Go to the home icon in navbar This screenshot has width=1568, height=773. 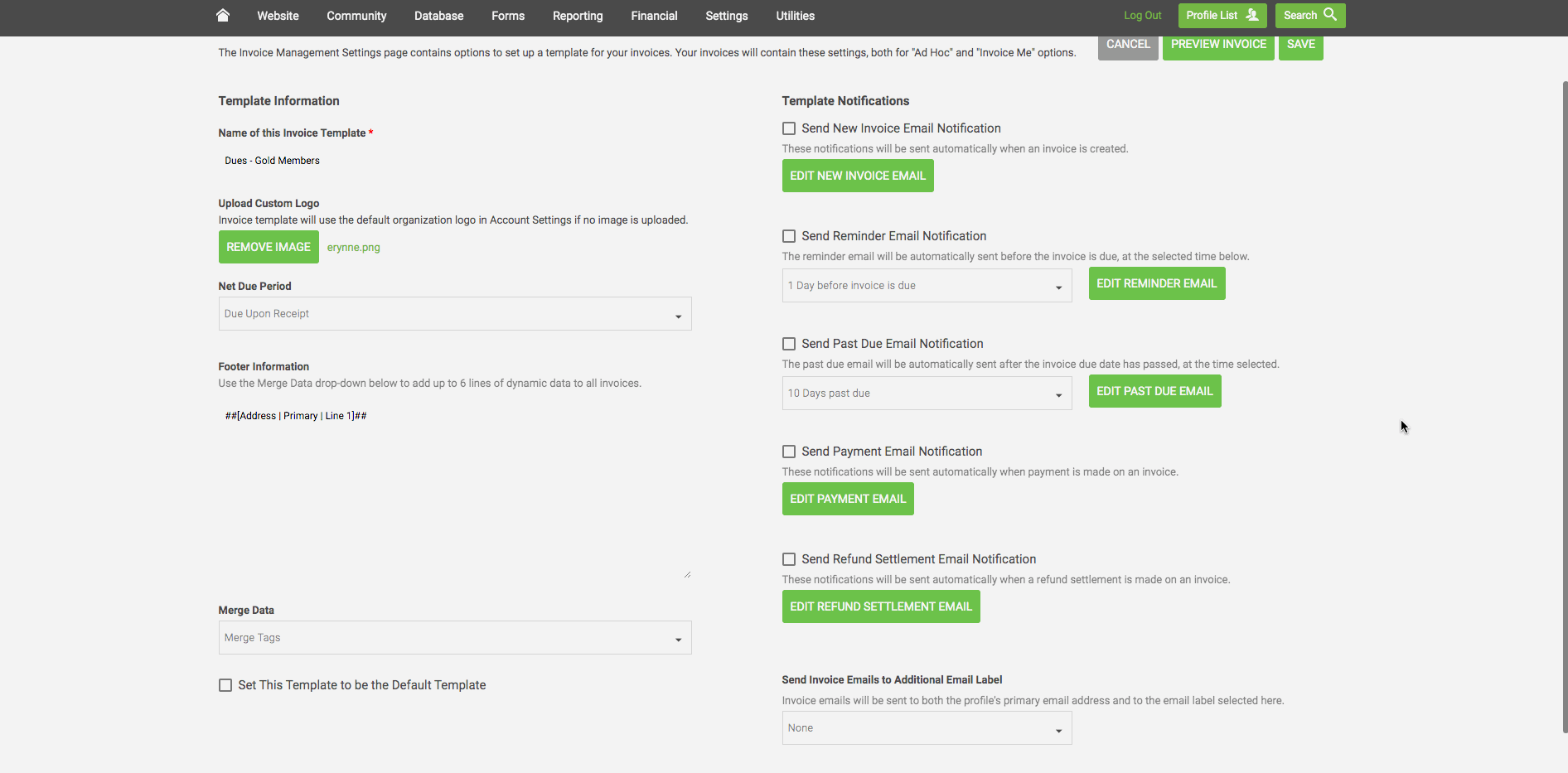click(x=222, y=15)
